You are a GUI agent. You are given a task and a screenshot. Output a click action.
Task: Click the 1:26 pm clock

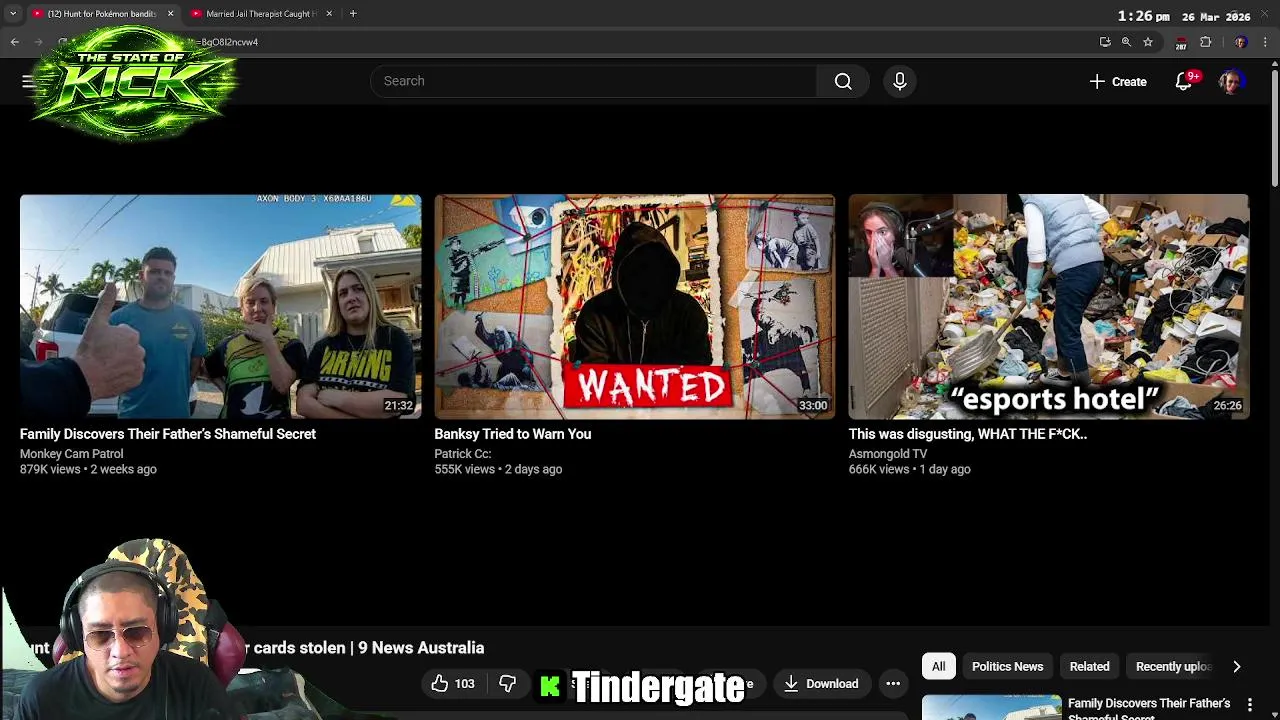click(x=1143, y=16)
